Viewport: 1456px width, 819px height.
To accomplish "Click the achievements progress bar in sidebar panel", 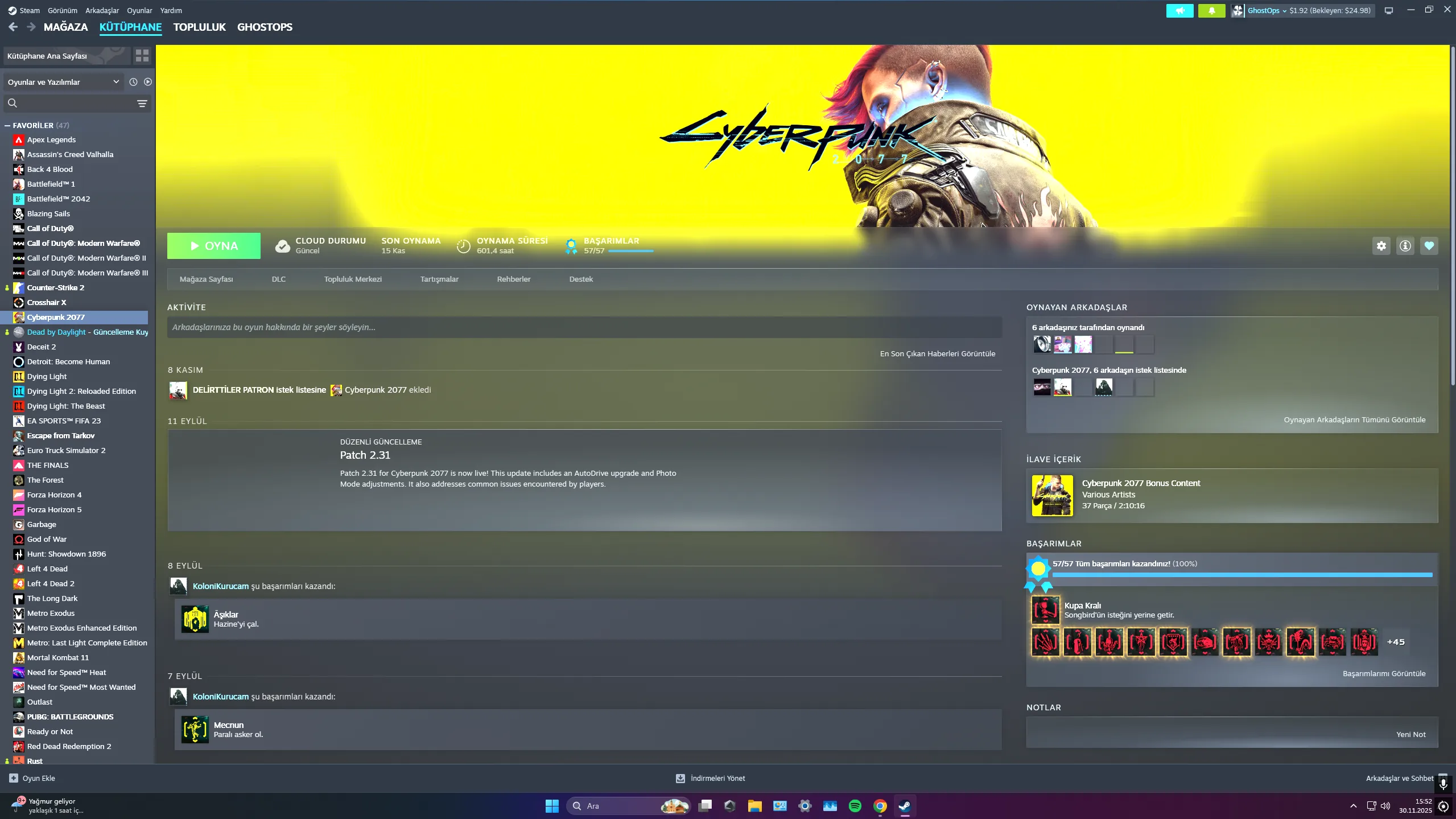I will [x=1242, y=575].
